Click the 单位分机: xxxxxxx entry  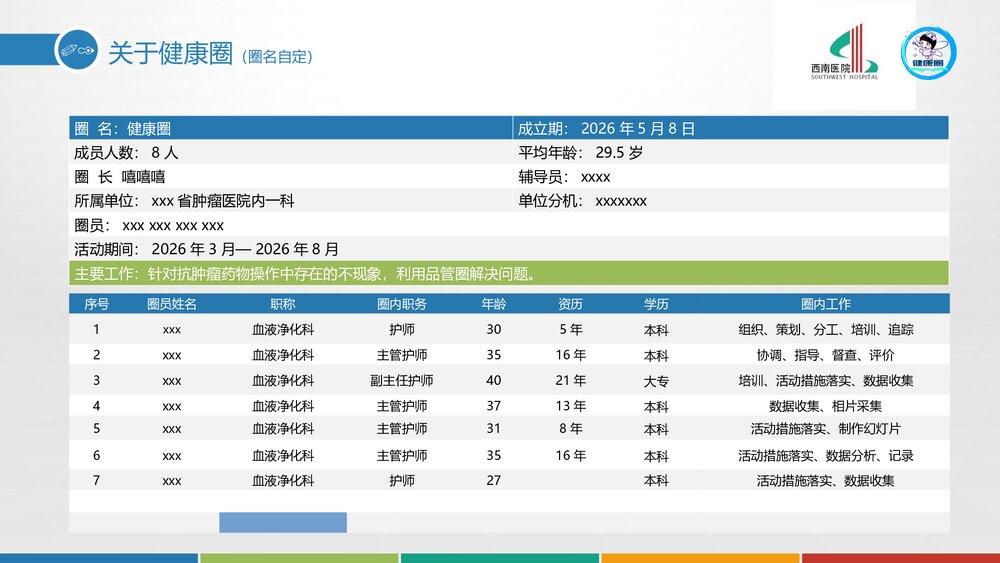(582, 201)
